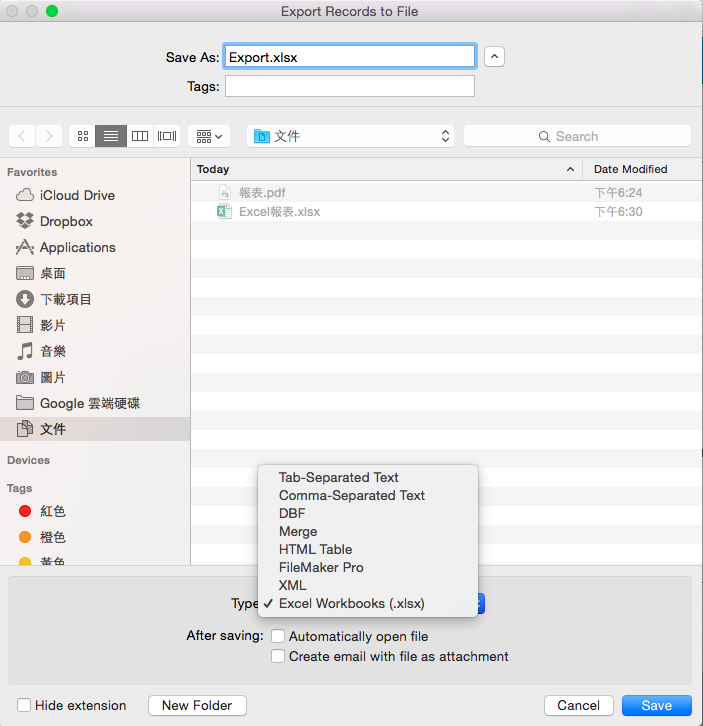Click the Save button

pos(657,705)
